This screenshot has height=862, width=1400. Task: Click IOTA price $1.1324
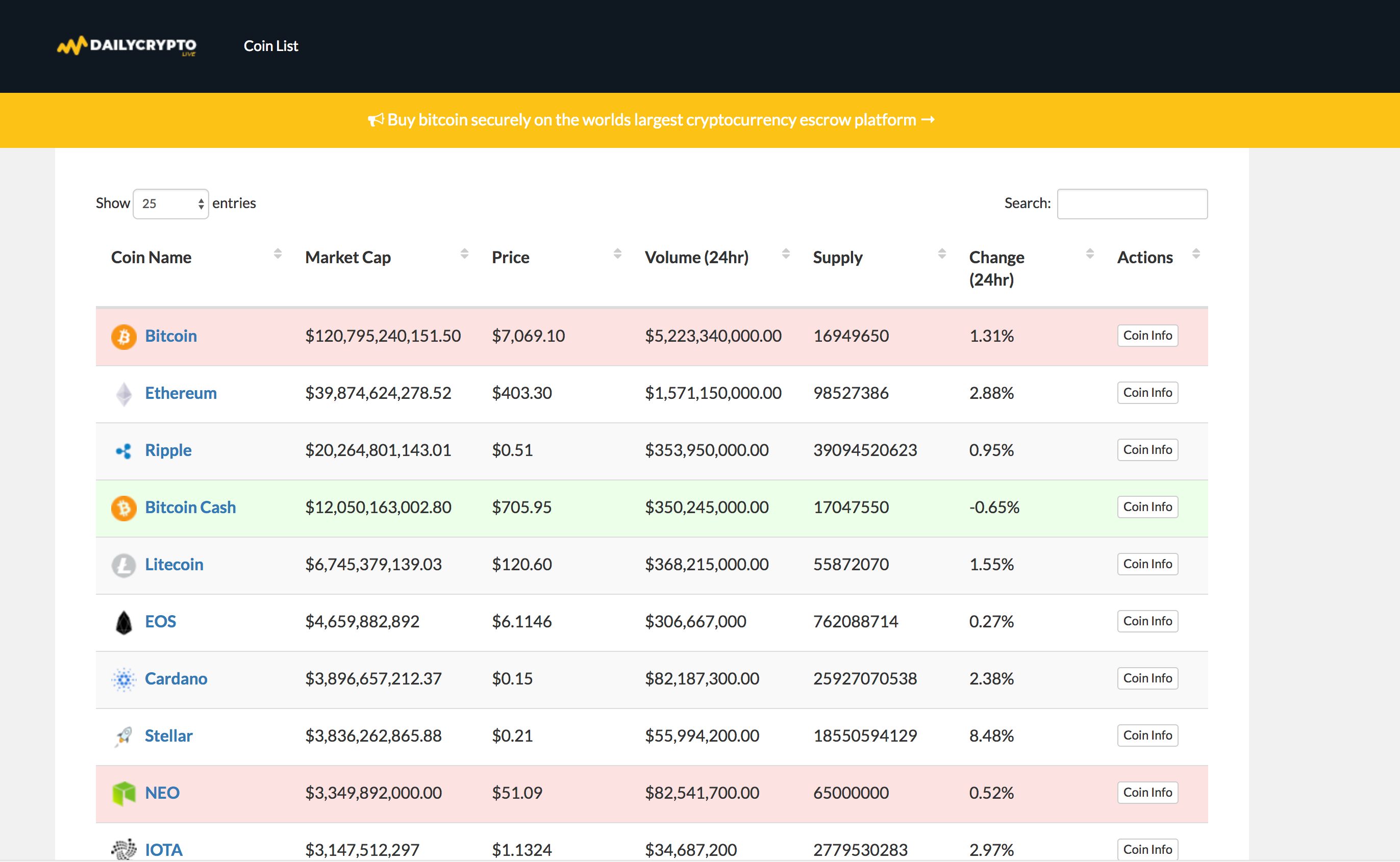tap(522, 849)
